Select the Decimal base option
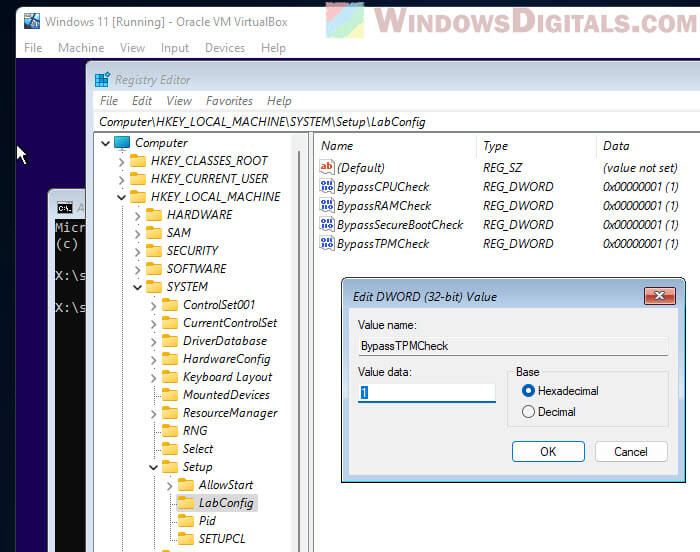 (528, 412)
